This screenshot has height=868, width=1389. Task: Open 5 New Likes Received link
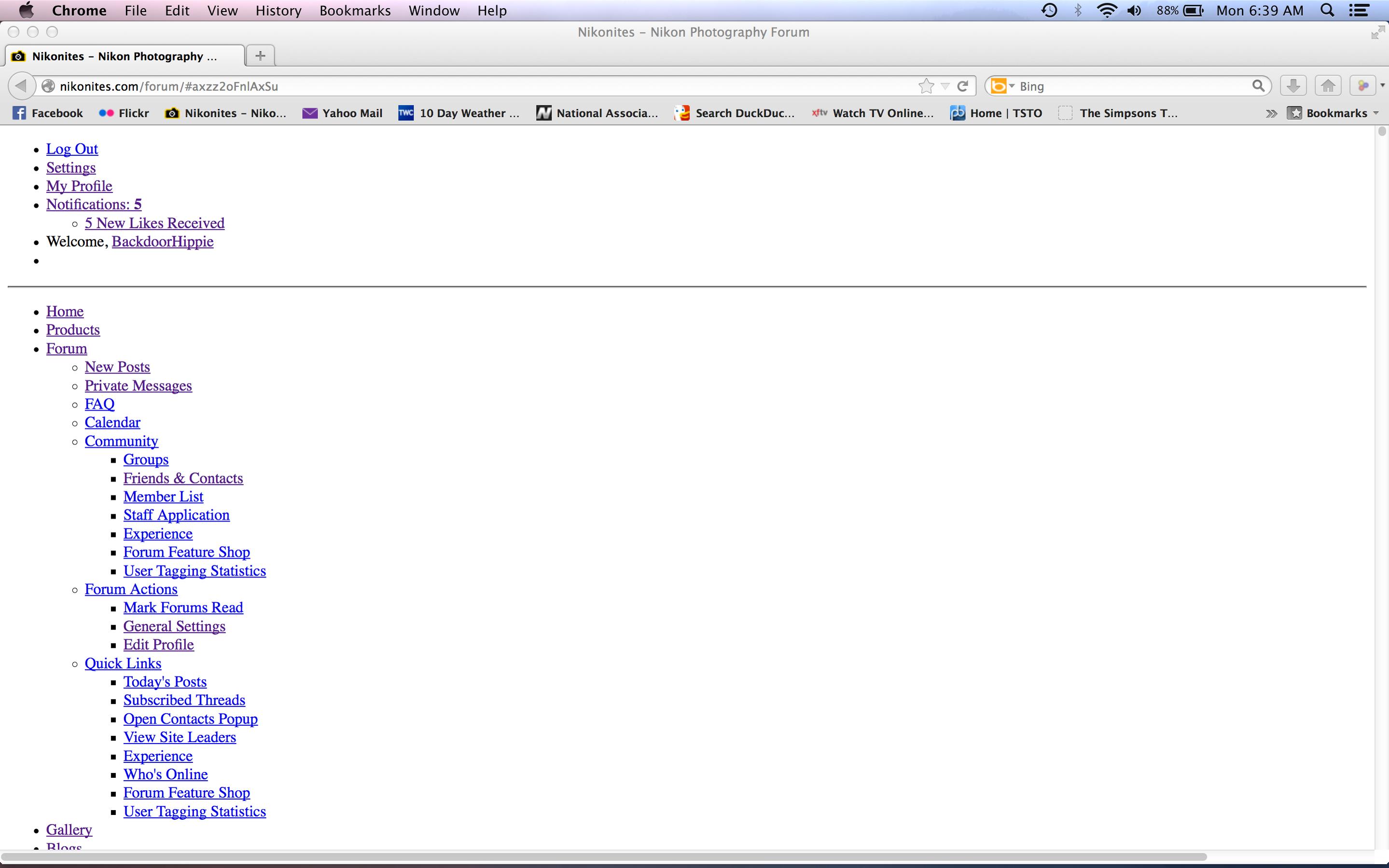154,223
